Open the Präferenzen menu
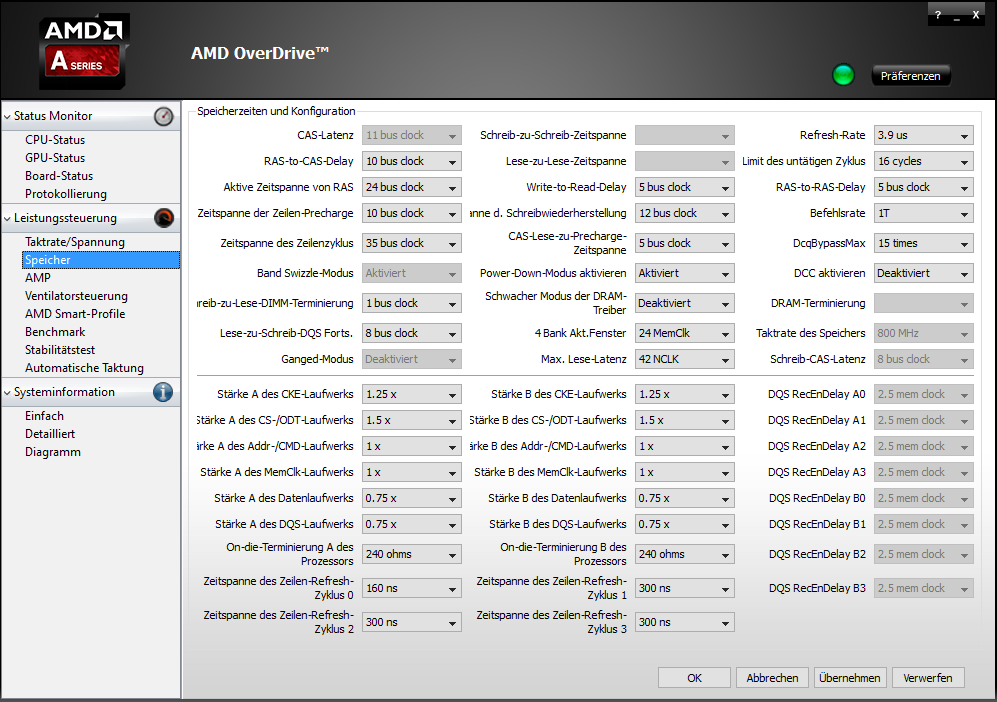The image size is (997, 702). coord(911,76)
